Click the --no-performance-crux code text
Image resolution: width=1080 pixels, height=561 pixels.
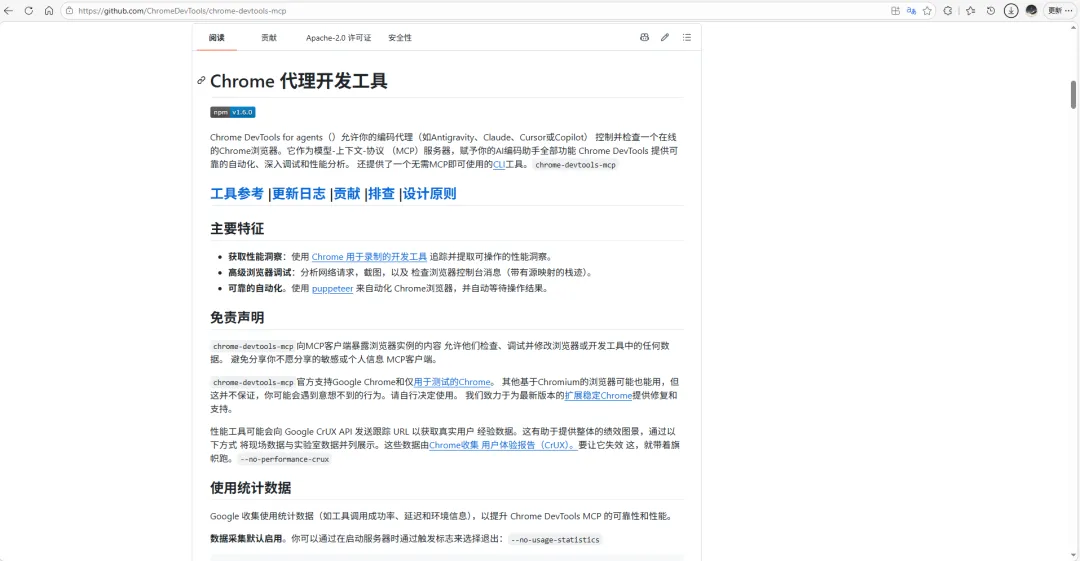point(284,459)
